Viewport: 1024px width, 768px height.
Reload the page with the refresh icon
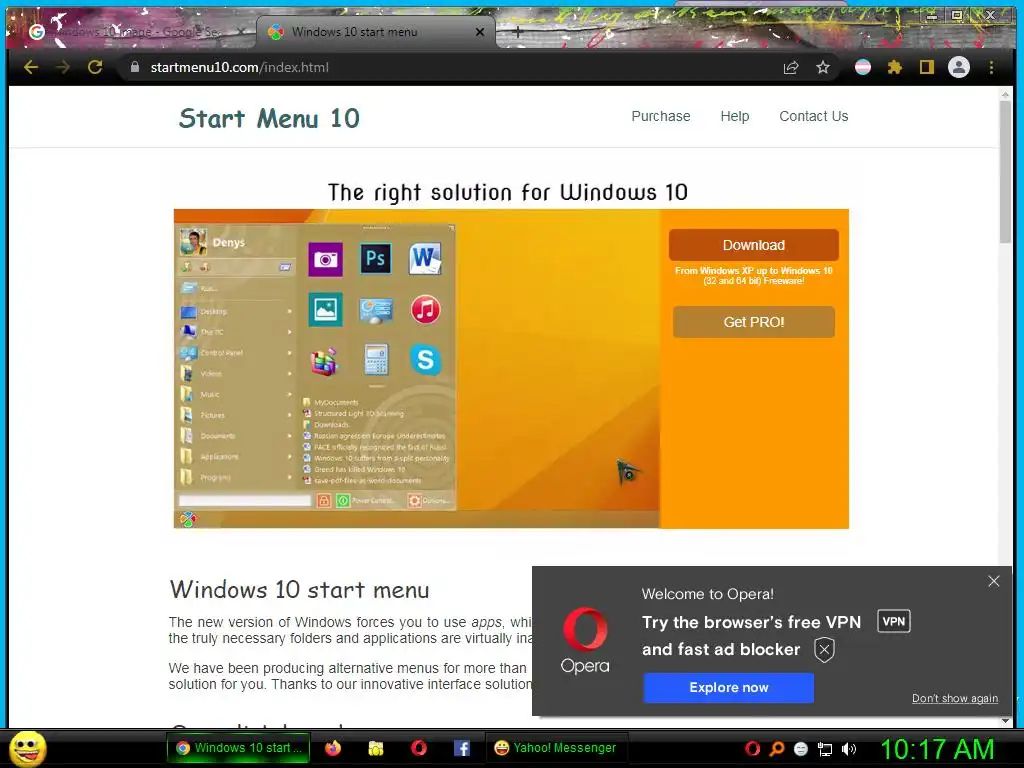click(x=95, y=67)
